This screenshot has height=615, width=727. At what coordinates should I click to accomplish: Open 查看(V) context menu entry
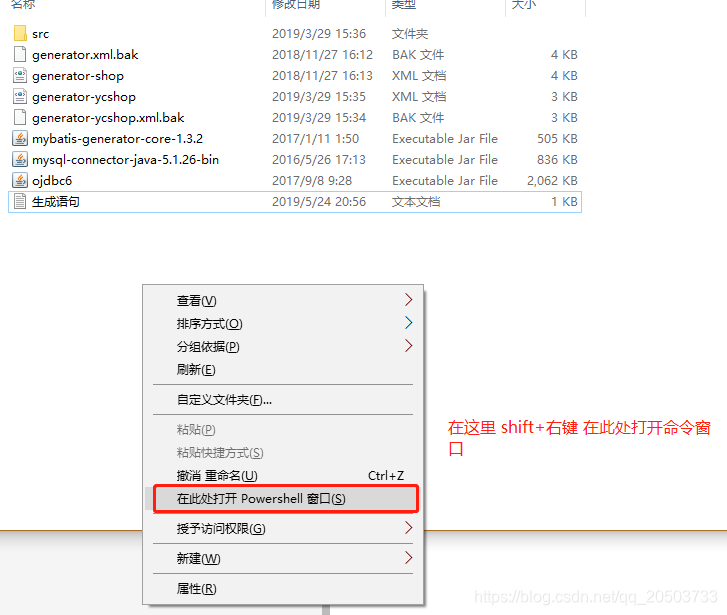[x=283, y=301]
